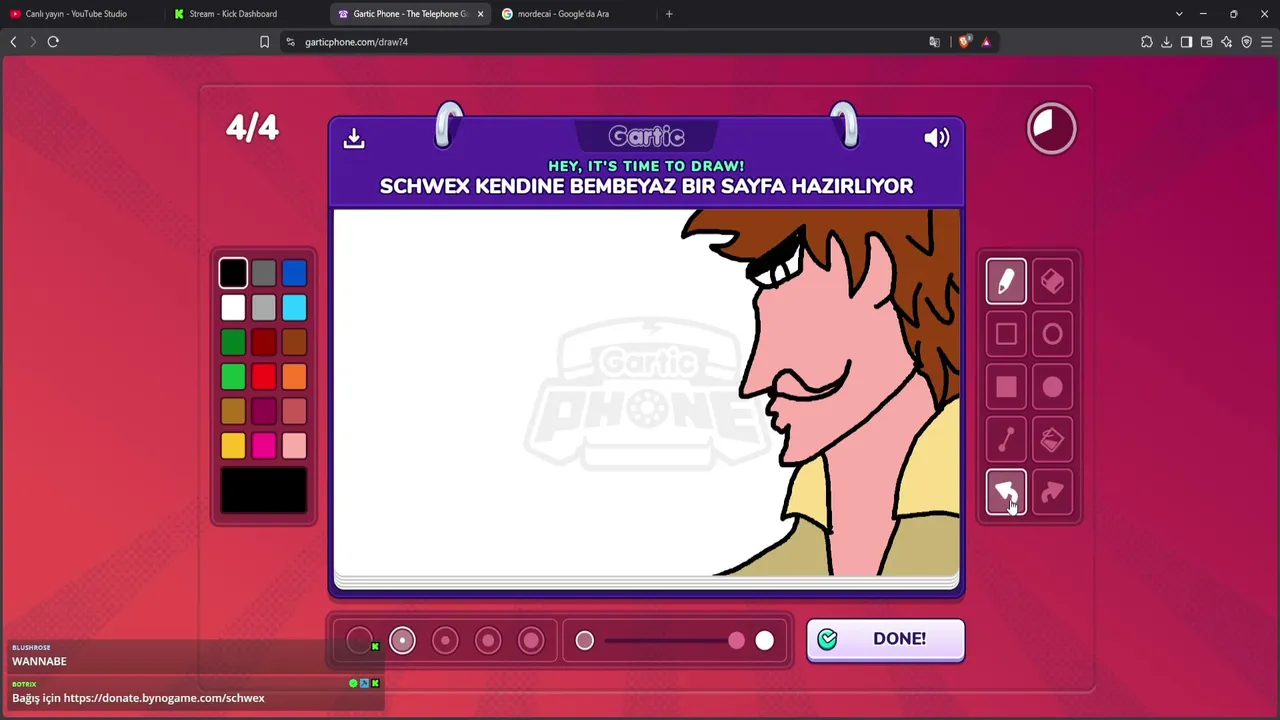The height and width of the screenshot is (720, 1280).
Task: Pick the light gray color swatch
Action: (x=264, y=308)
